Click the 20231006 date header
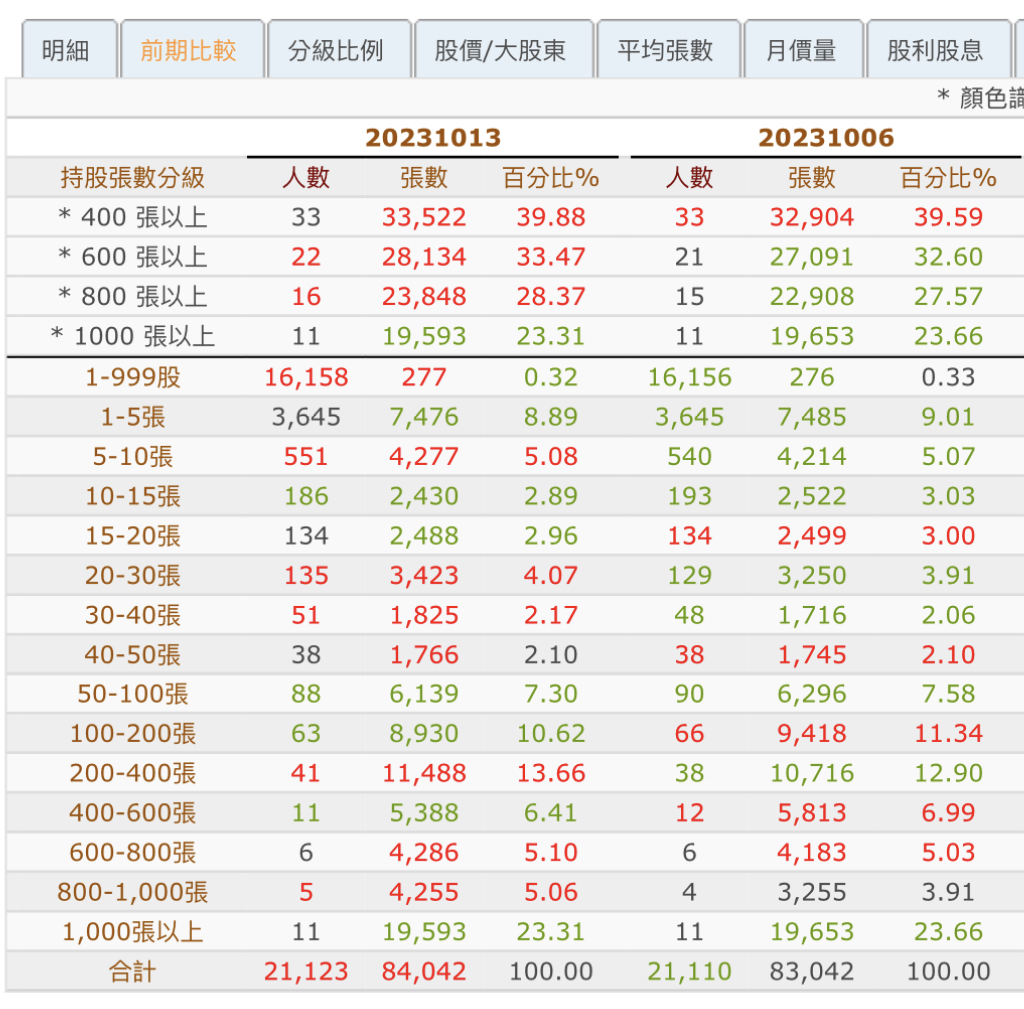The image size is (1024, 1009). pyautogui.click(x=825, y=137)
